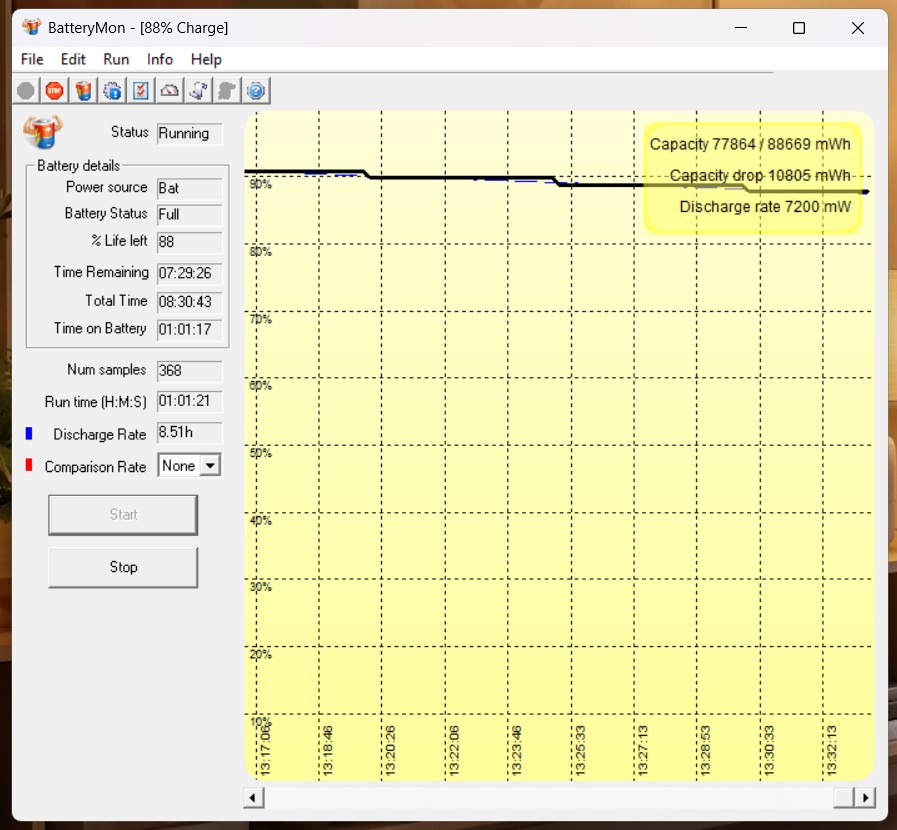897x830 pixels.
Task: Click the 50% axis label on the graph
Action: click(260, 453)
